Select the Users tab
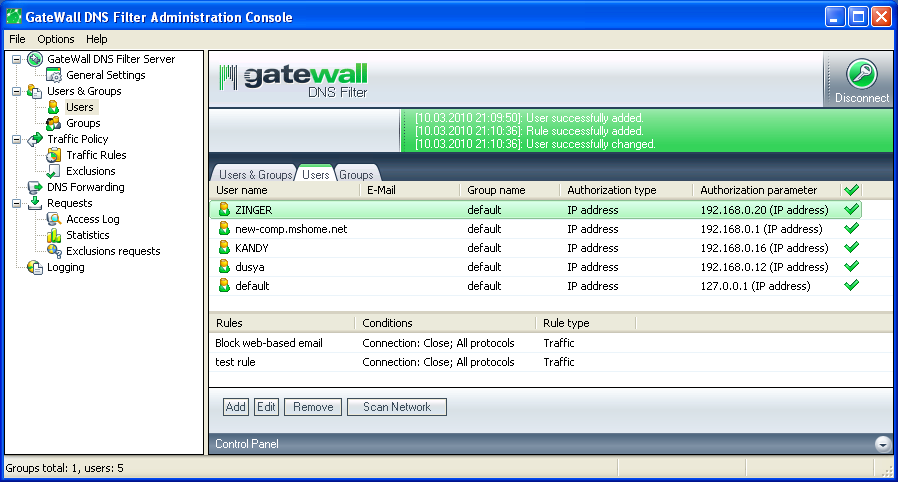 click(316, 175)
